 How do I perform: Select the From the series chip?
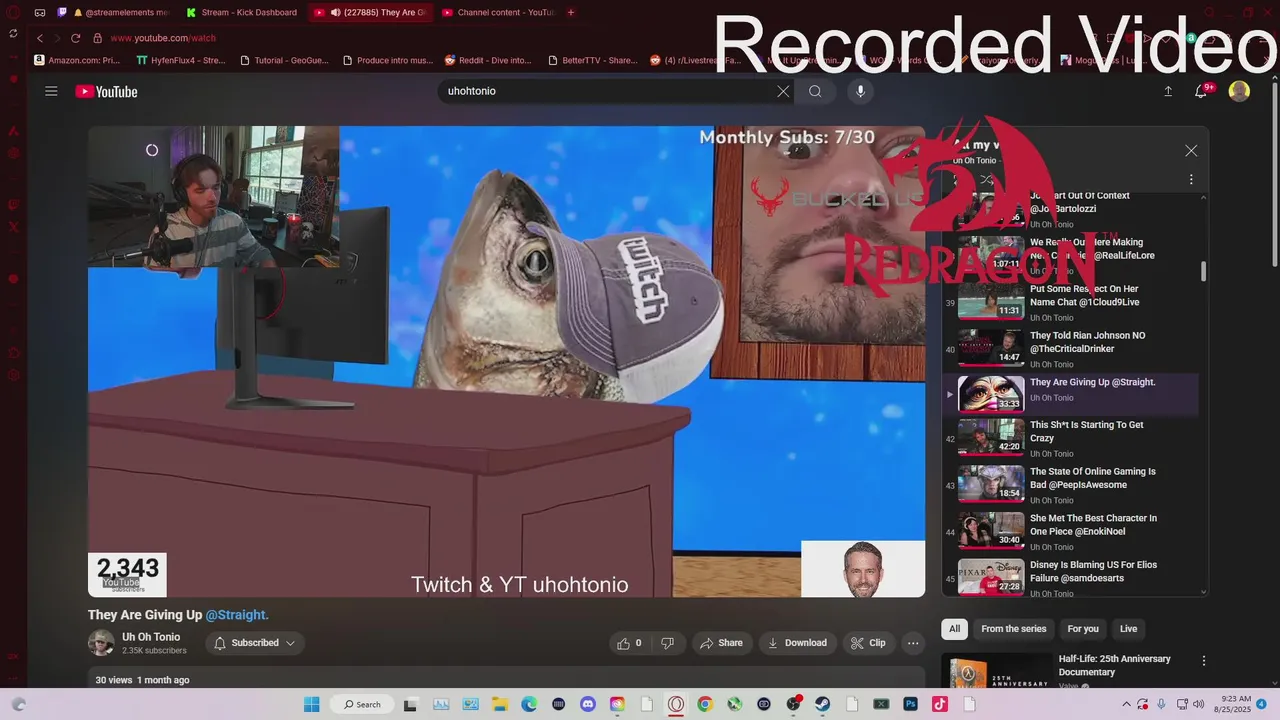point(1013,629)
